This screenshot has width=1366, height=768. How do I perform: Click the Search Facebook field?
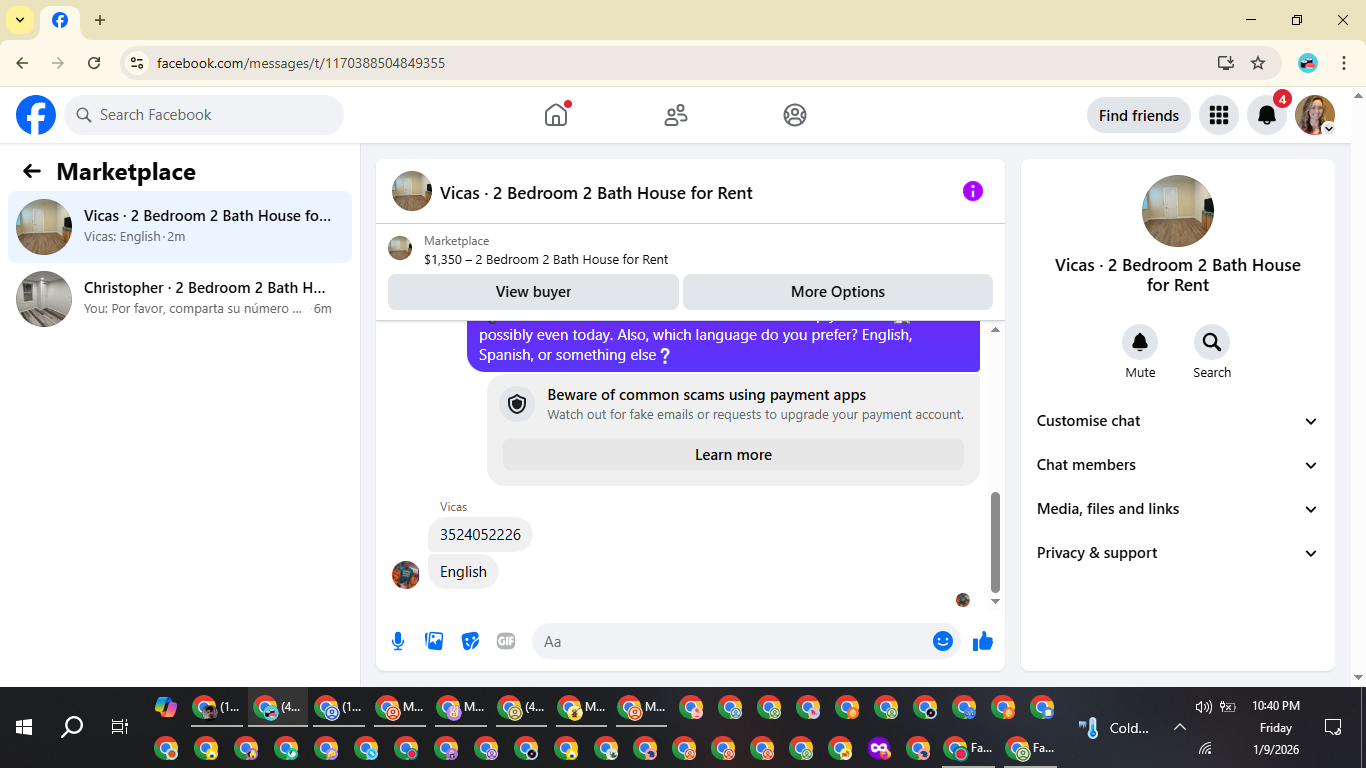click(204, 115)
